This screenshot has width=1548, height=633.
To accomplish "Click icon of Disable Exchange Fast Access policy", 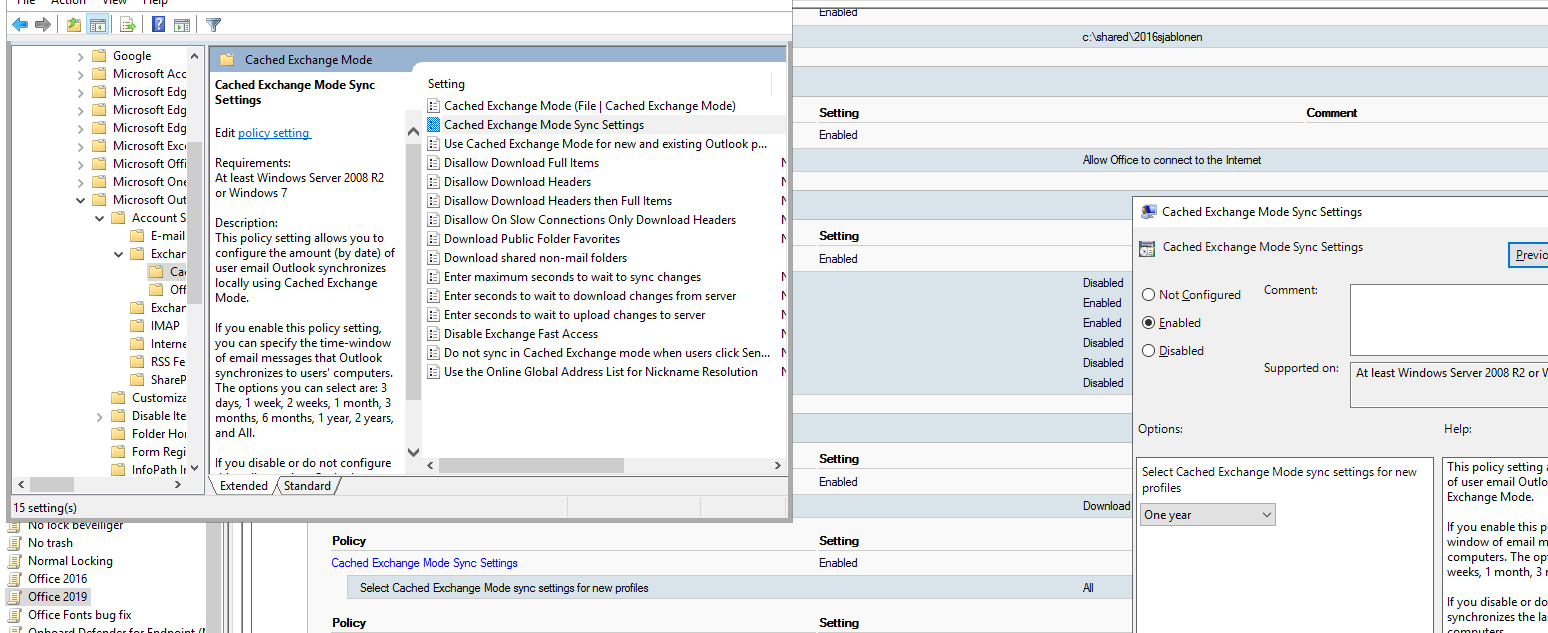I will tap(434, 334).
